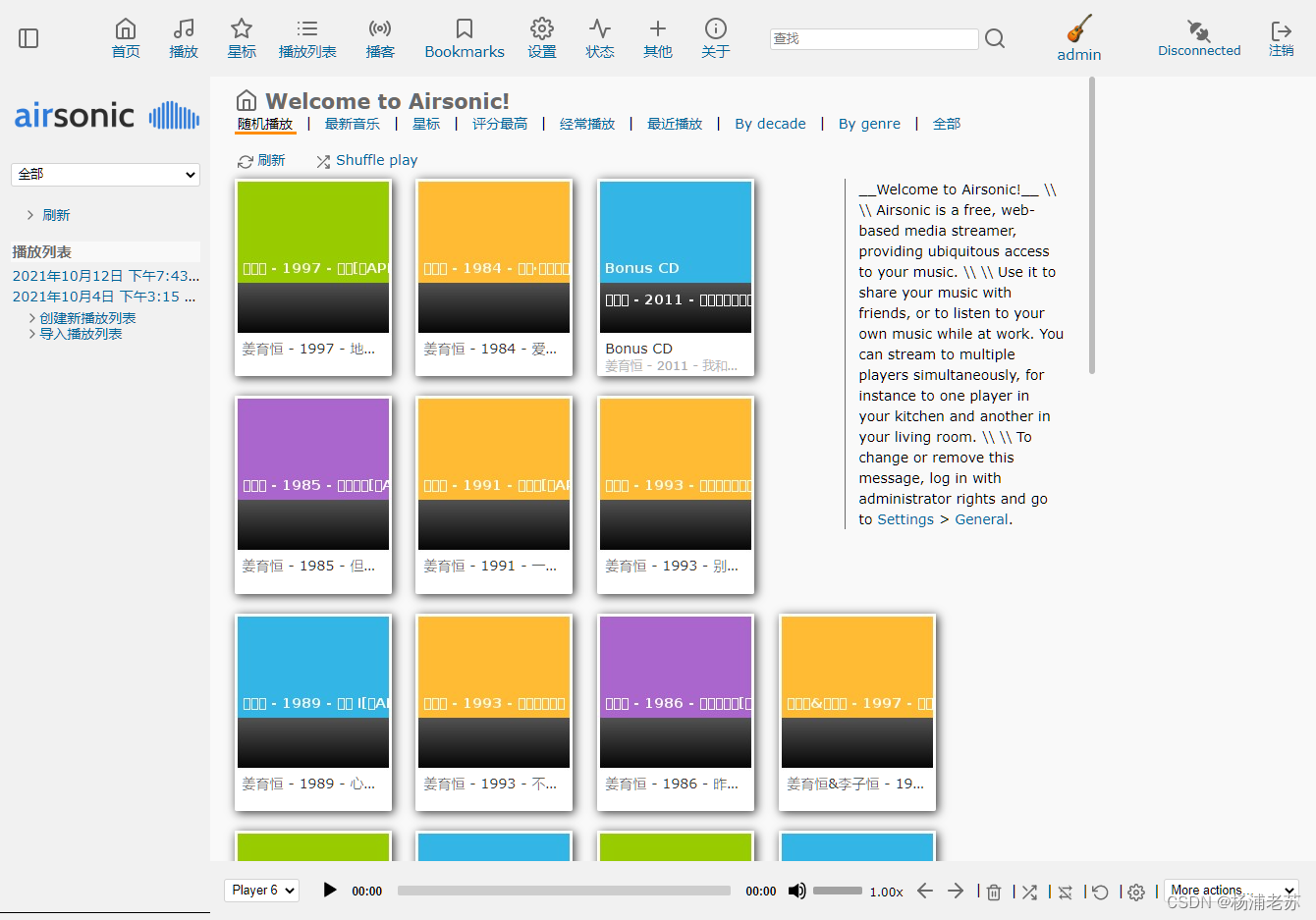Viewport: 1316px width, 920px height.
Task: Open Bookmarks icon in top bar
Action: pyautogui.click(x=465, y=29)
